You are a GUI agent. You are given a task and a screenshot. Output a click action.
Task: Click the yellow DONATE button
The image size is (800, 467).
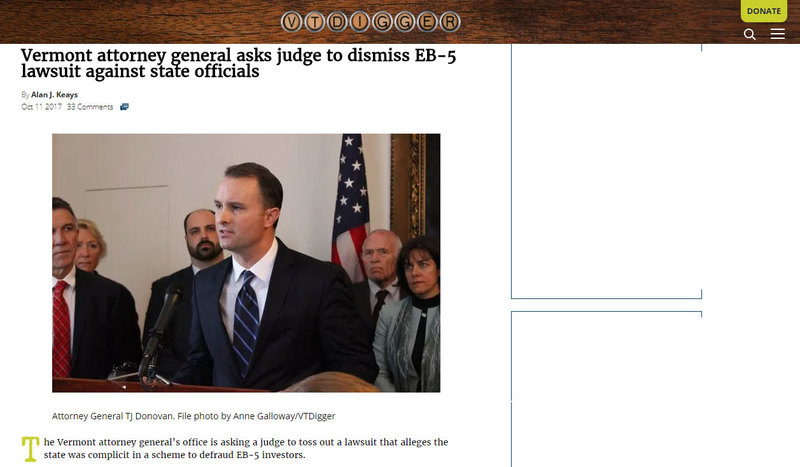[764, 11]
